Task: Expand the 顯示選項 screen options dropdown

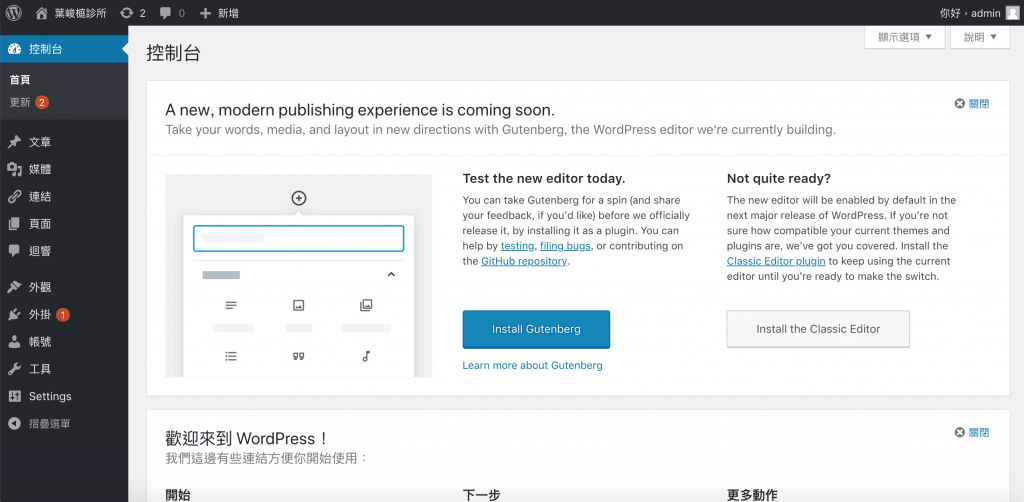Action: [904, 37]
